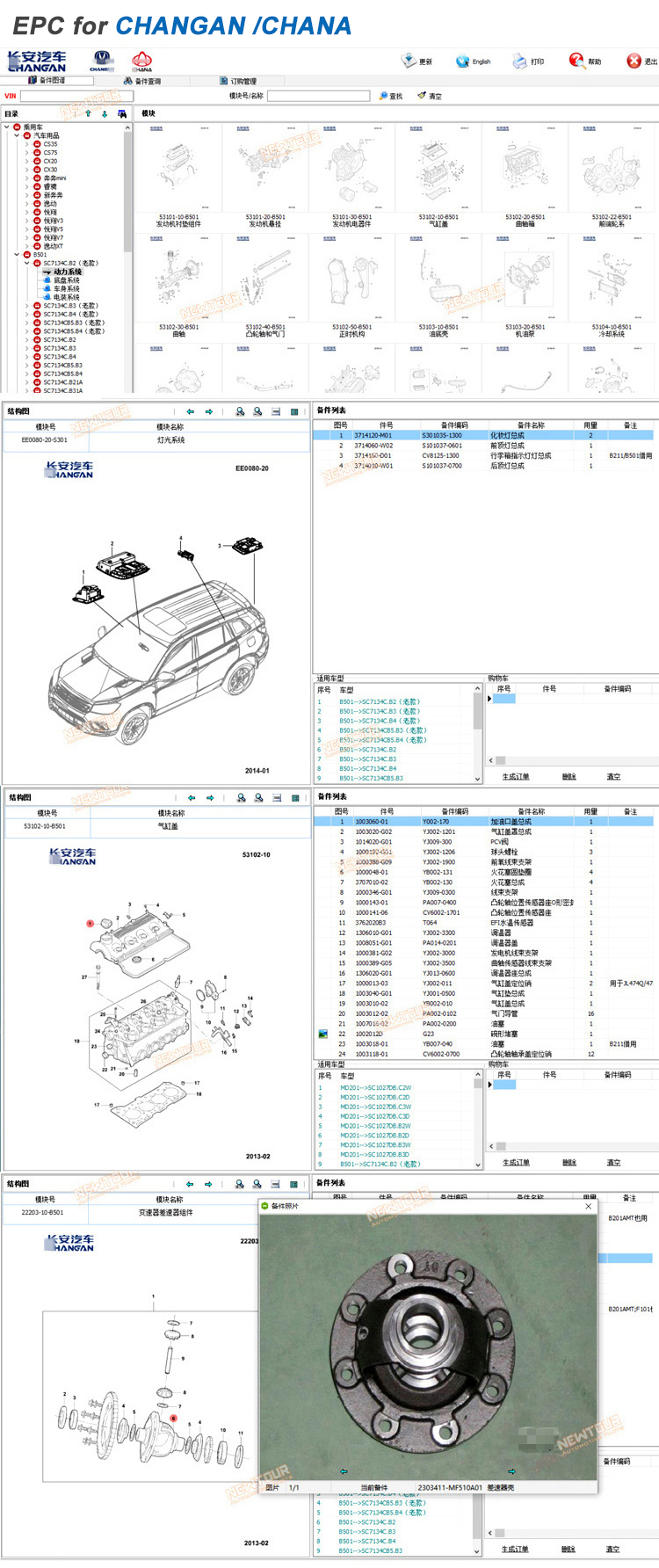
Task: Click the red 退出 exit icon
Action: click(x=634, y=61)
